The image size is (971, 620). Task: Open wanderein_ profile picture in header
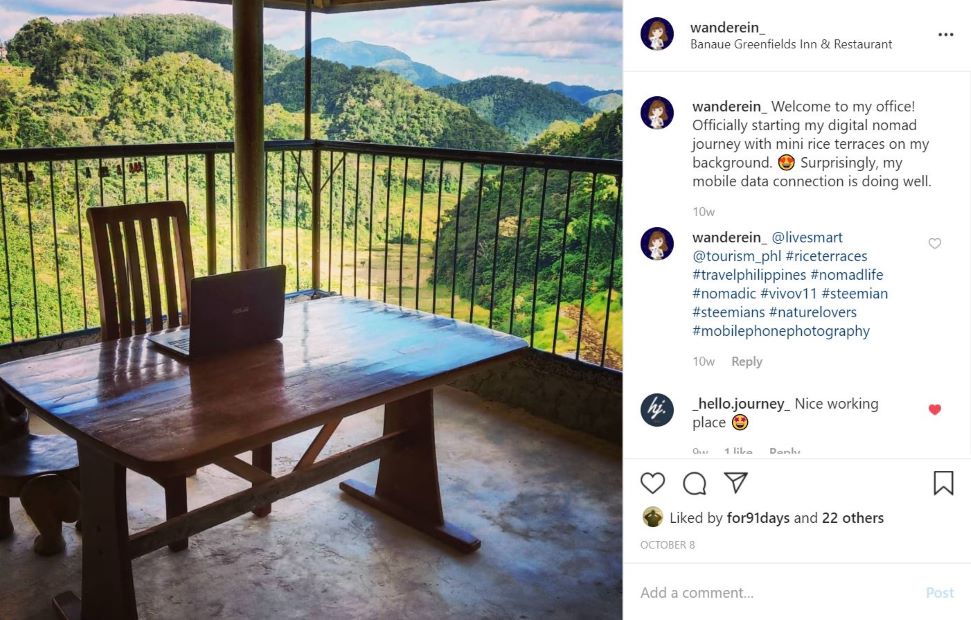(657, 34)
